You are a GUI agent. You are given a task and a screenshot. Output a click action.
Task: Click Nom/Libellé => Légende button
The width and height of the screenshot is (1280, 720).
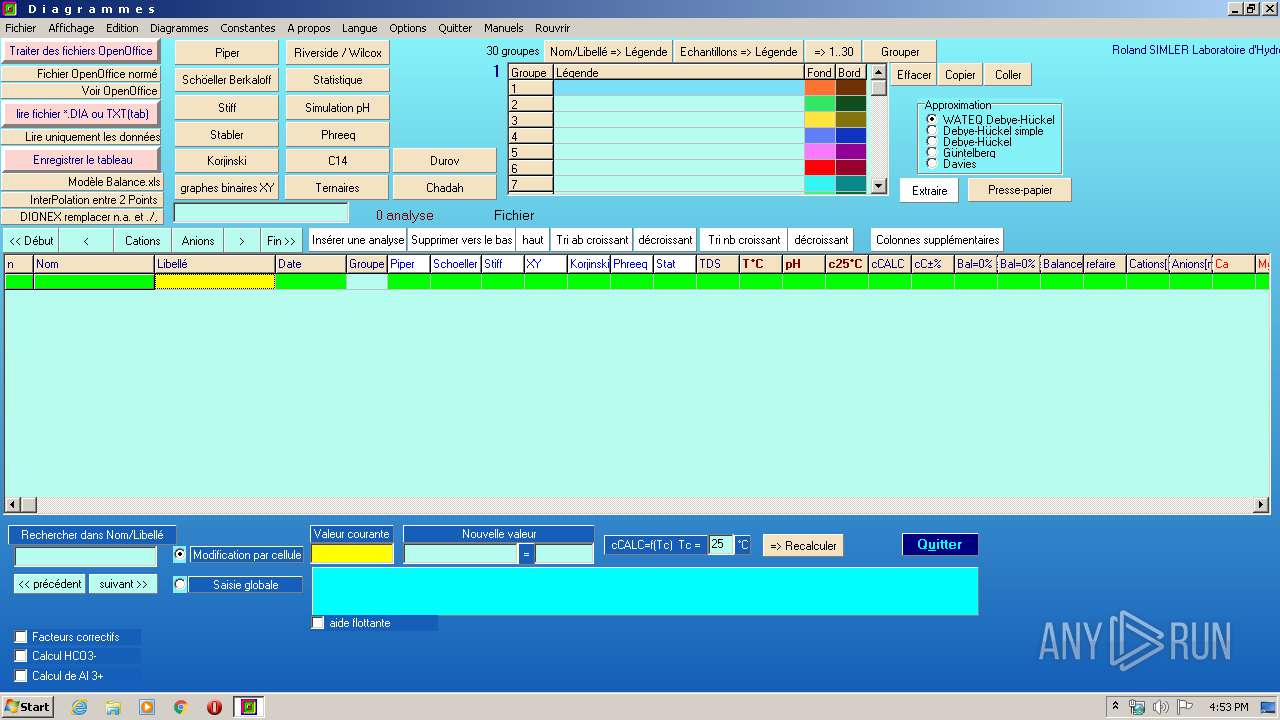[609, 52]
